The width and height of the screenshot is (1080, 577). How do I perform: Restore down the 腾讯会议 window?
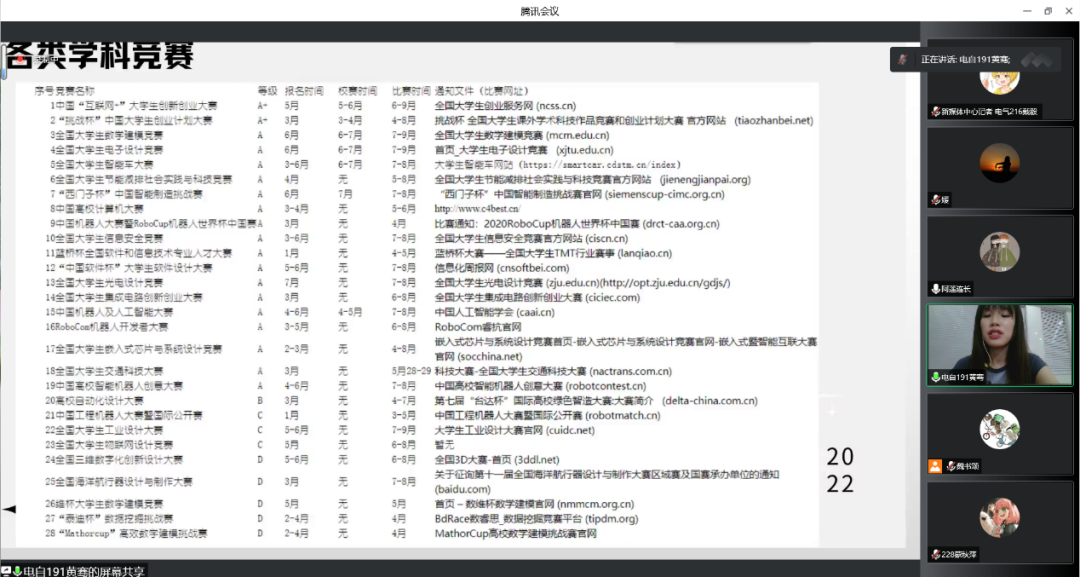(x=1048, y=11)
